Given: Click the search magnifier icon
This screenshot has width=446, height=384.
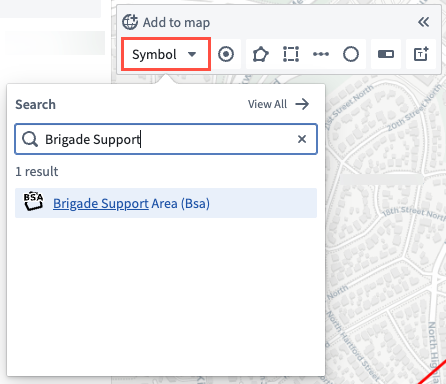Looking at the screenshot, I should 30,139.
